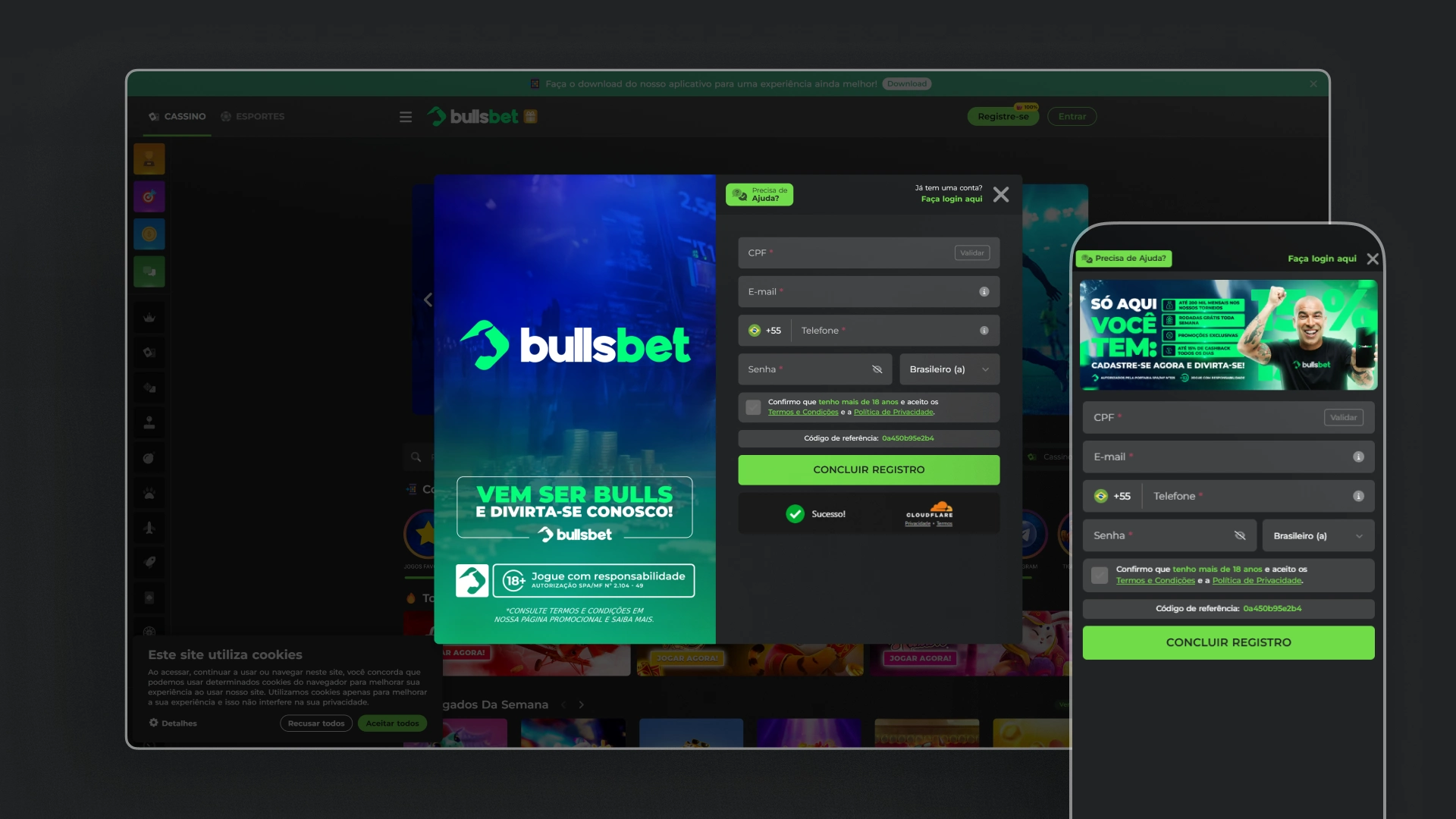Check the age confirmation box on mobile form
Screen dimensions: 1456x819
click(x=1099, y=575)
